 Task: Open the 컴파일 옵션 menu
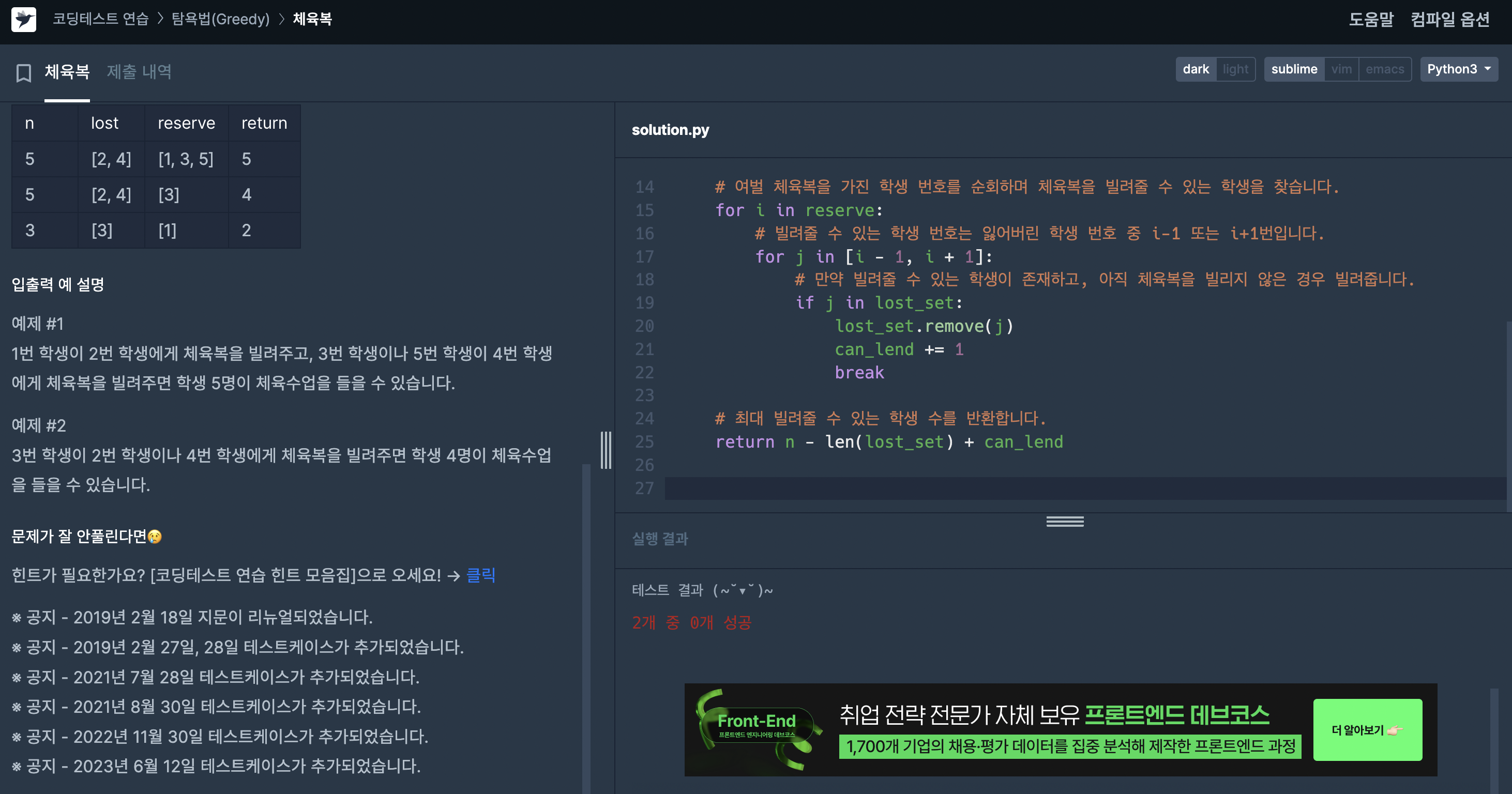(x=1450, y=19)
